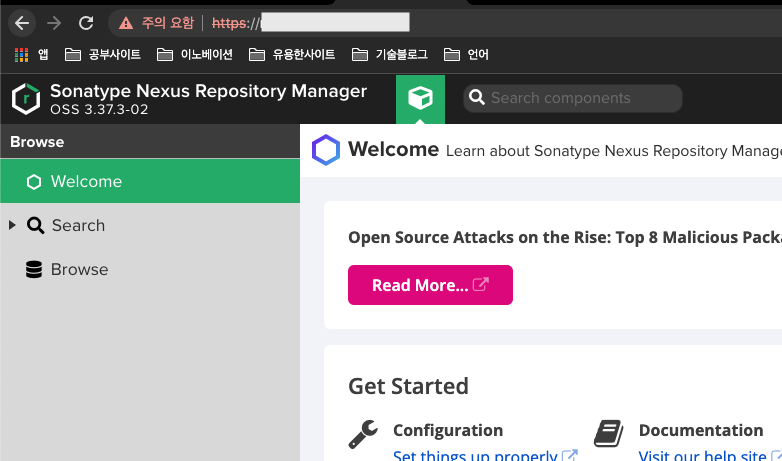Click the hexagon icon beside sidebar Welcome

point(34,182)
